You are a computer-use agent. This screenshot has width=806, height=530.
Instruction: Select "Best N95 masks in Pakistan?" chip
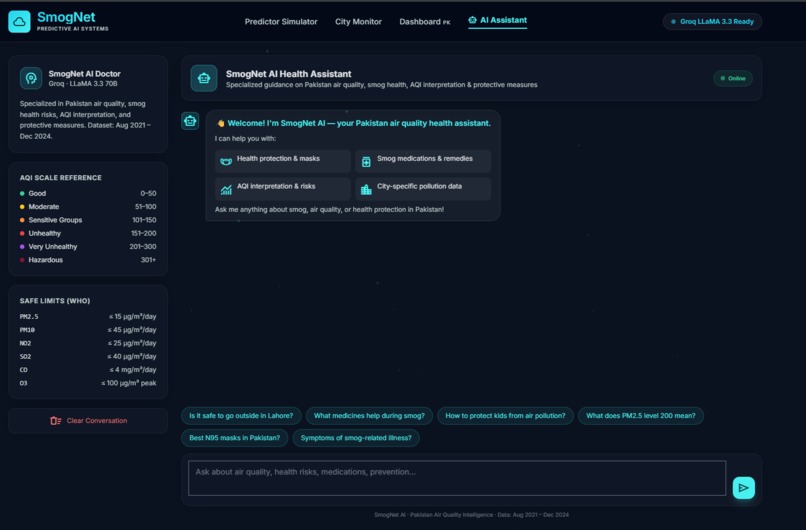pyautogui.click(x=234, y=438)
